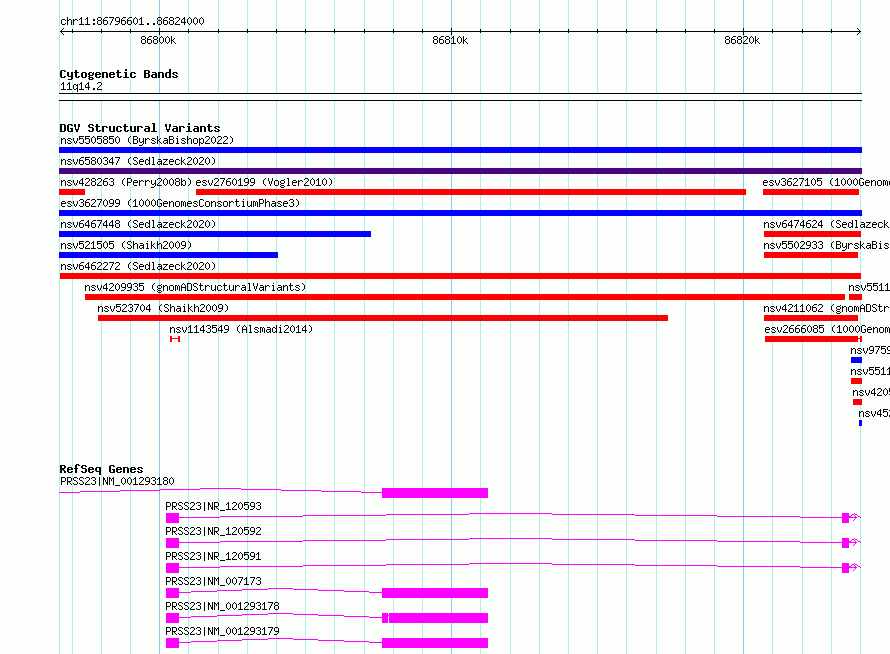Click the large exon block of NM_001293179
The width and height of the screenshot is (890, 654).
[435, 643]
